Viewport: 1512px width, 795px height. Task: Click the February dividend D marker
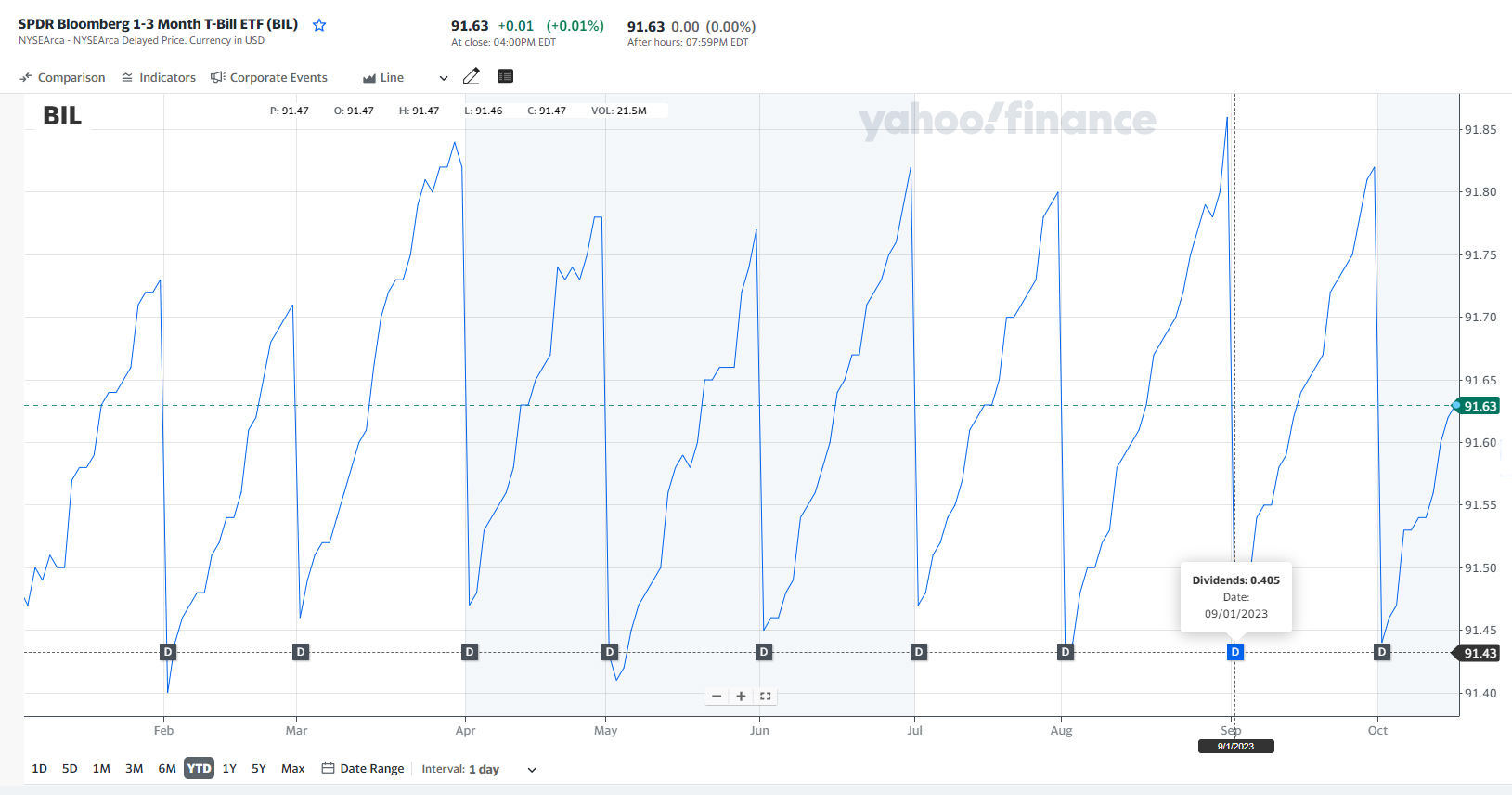point(168,652)
